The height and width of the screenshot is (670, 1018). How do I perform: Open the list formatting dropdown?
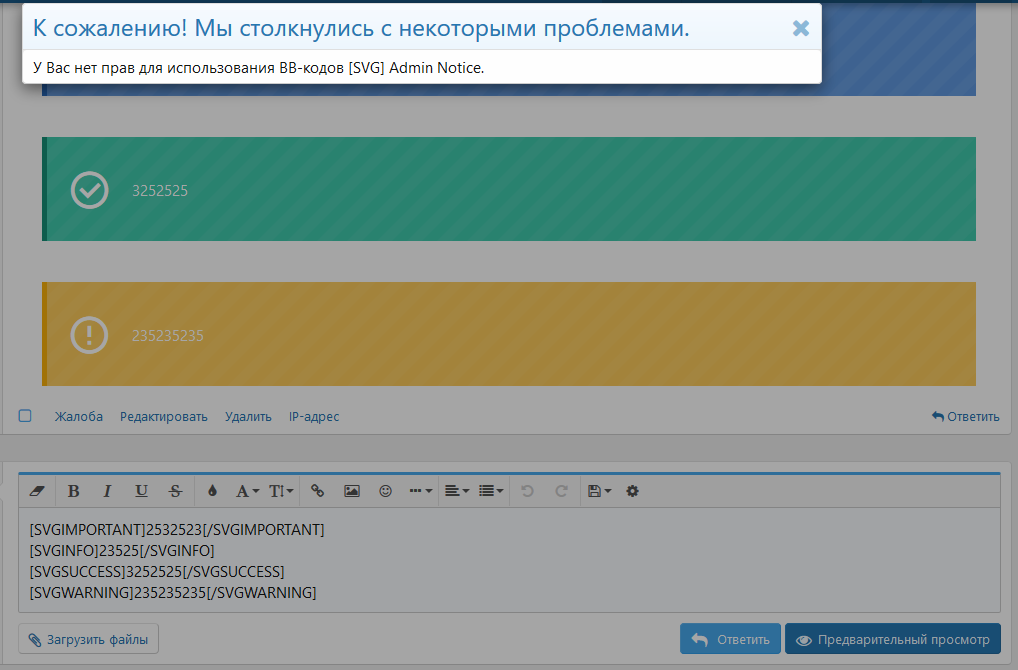click(489, 491)
